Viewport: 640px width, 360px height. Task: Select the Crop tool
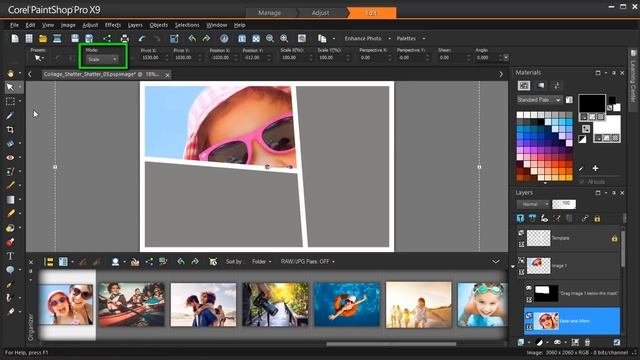(x=10, y=129)
